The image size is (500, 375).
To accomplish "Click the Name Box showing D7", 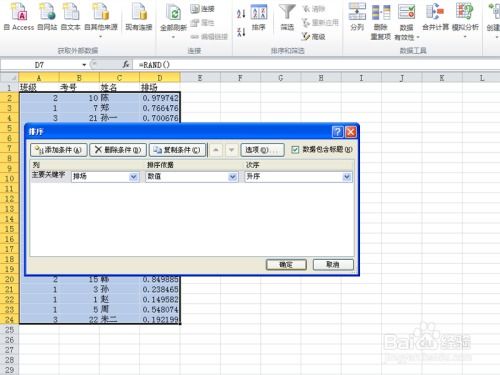I will click(40, 65).
